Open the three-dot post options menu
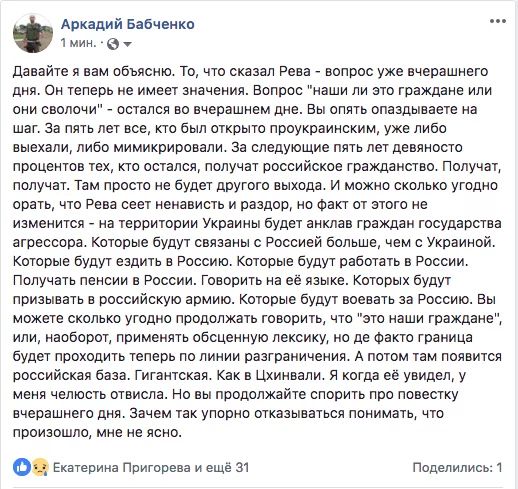 tap(498, 21)
